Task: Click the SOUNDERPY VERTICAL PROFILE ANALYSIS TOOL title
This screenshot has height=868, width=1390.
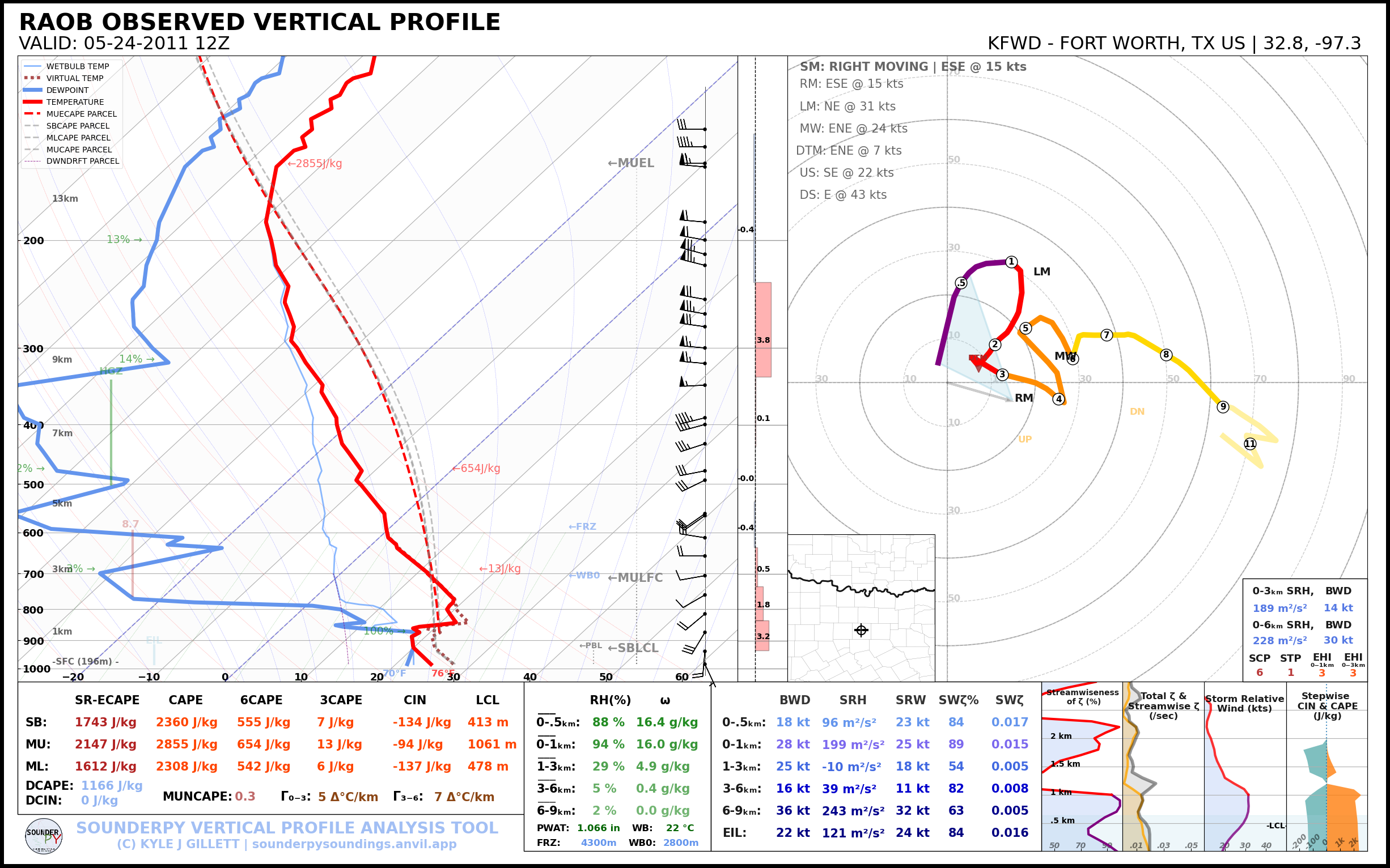Action: tap(287, 828)
